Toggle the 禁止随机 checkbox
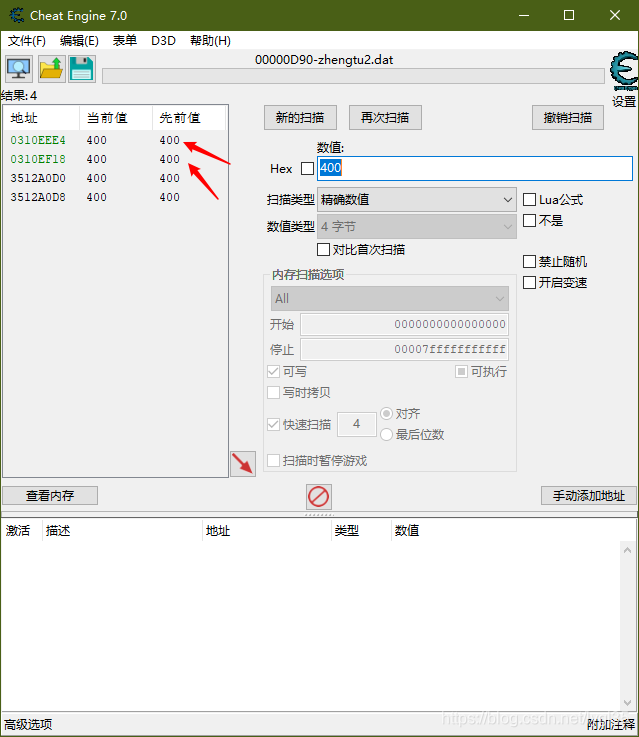639x737 pixels. click(530, 261)
